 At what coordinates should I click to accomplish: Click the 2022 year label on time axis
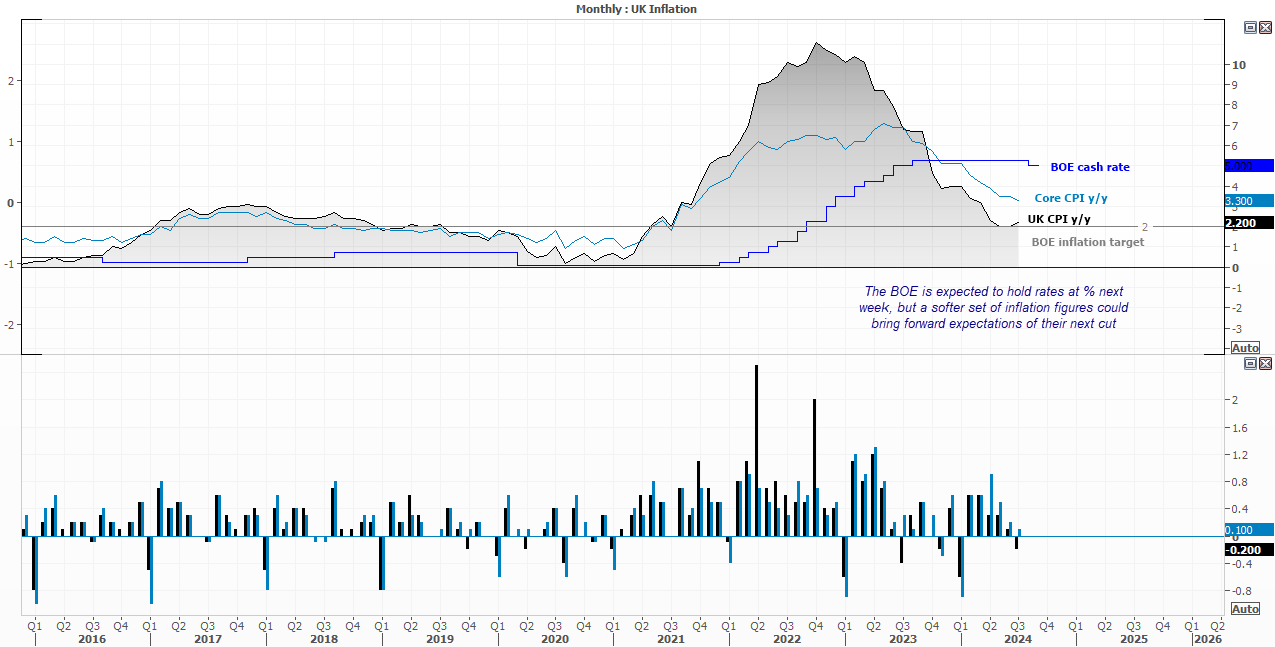tap(786, 638)
